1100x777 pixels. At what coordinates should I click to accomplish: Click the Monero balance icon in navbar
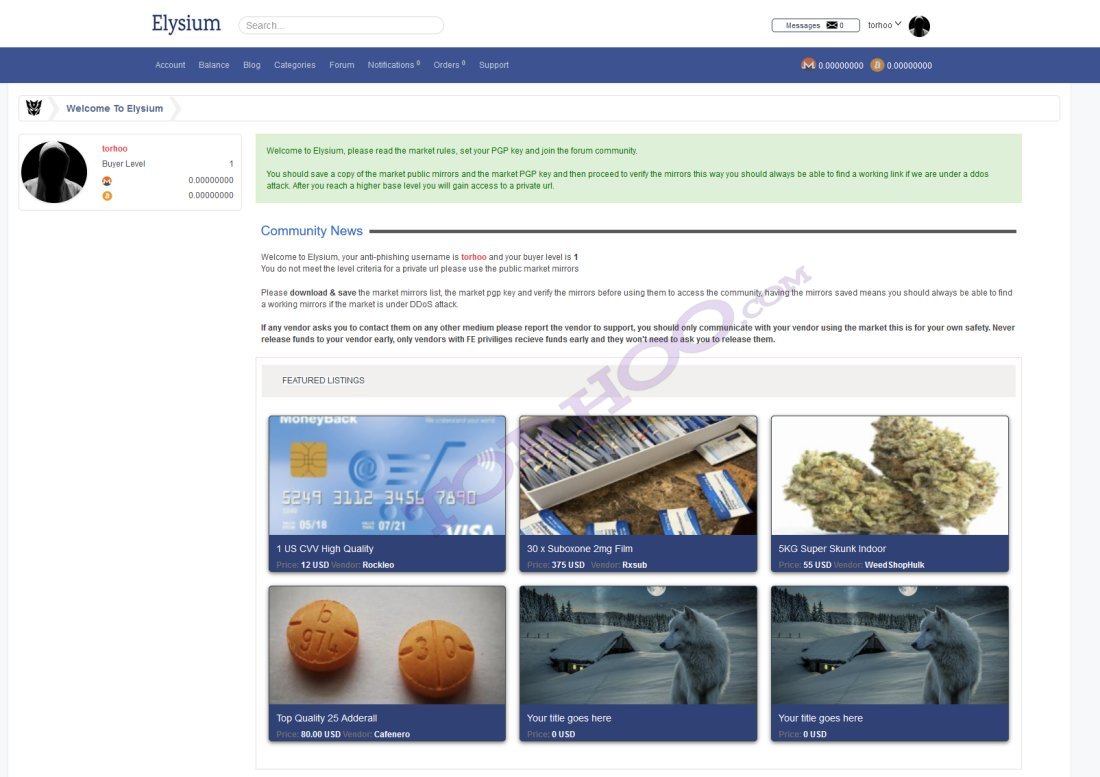click(808, 65)
